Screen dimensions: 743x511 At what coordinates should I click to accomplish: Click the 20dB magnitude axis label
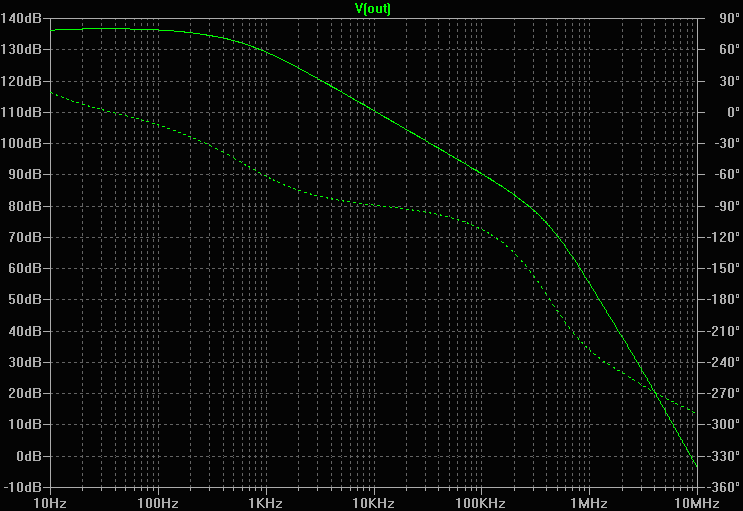(x=25, y=393)
